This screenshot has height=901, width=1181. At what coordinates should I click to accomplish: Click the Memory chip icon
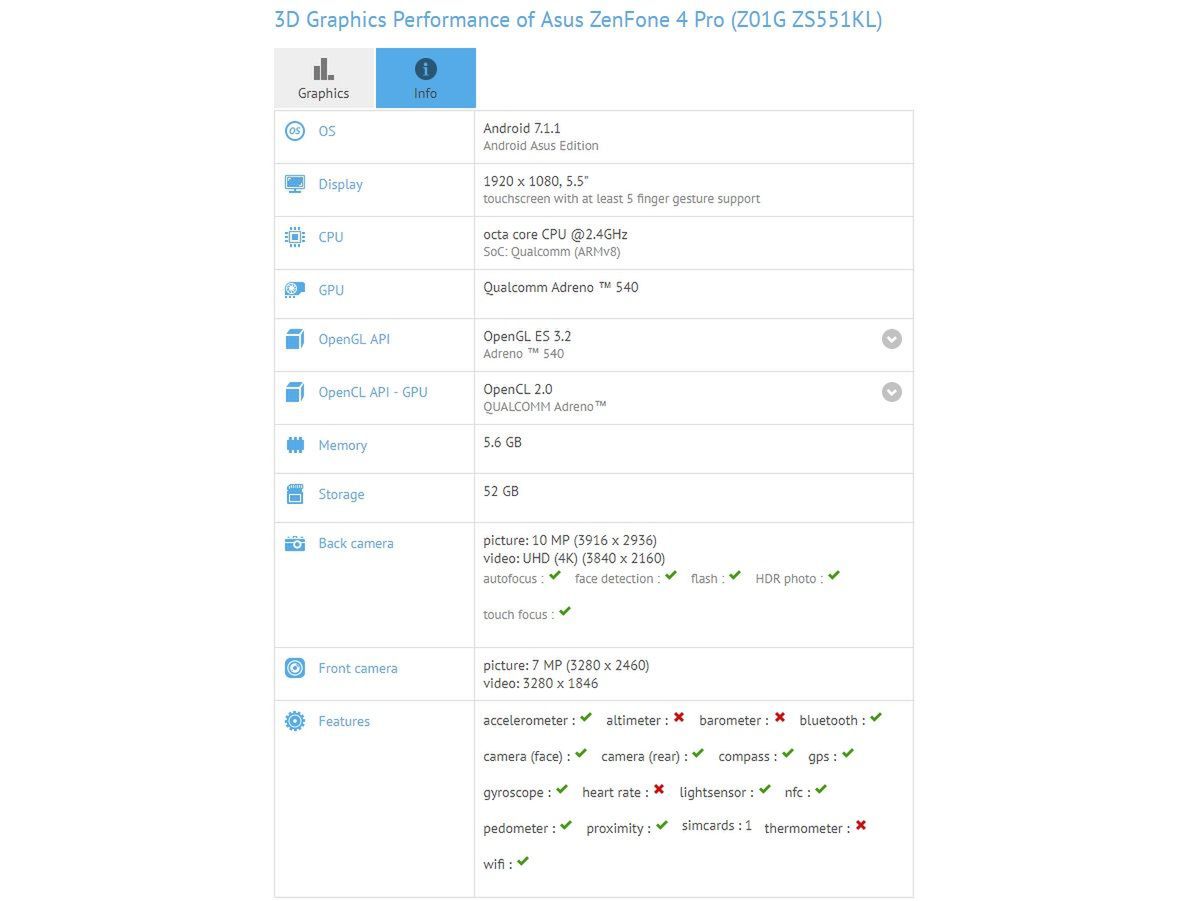(294, 445)
